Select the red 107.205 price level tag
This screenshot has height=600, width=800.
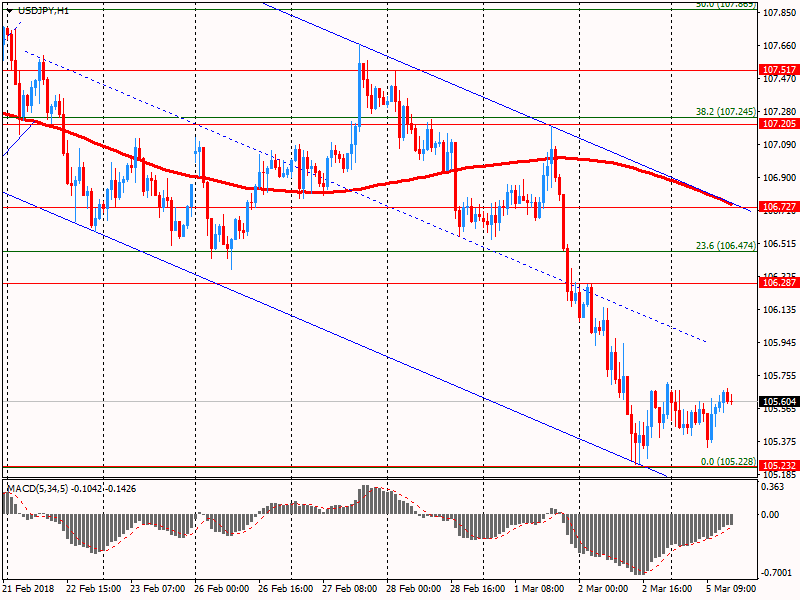777,124
